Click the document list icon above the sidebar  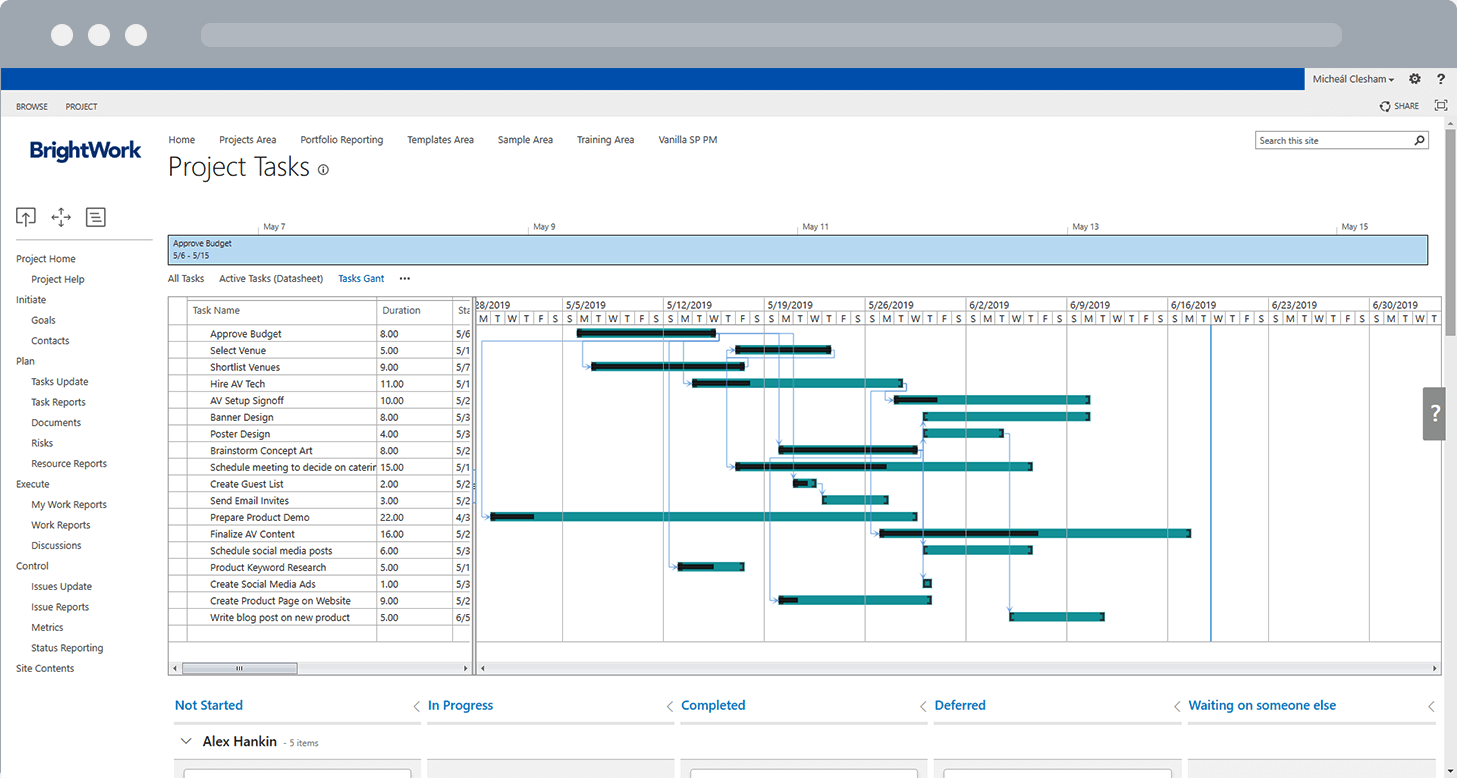coord(95,217)
